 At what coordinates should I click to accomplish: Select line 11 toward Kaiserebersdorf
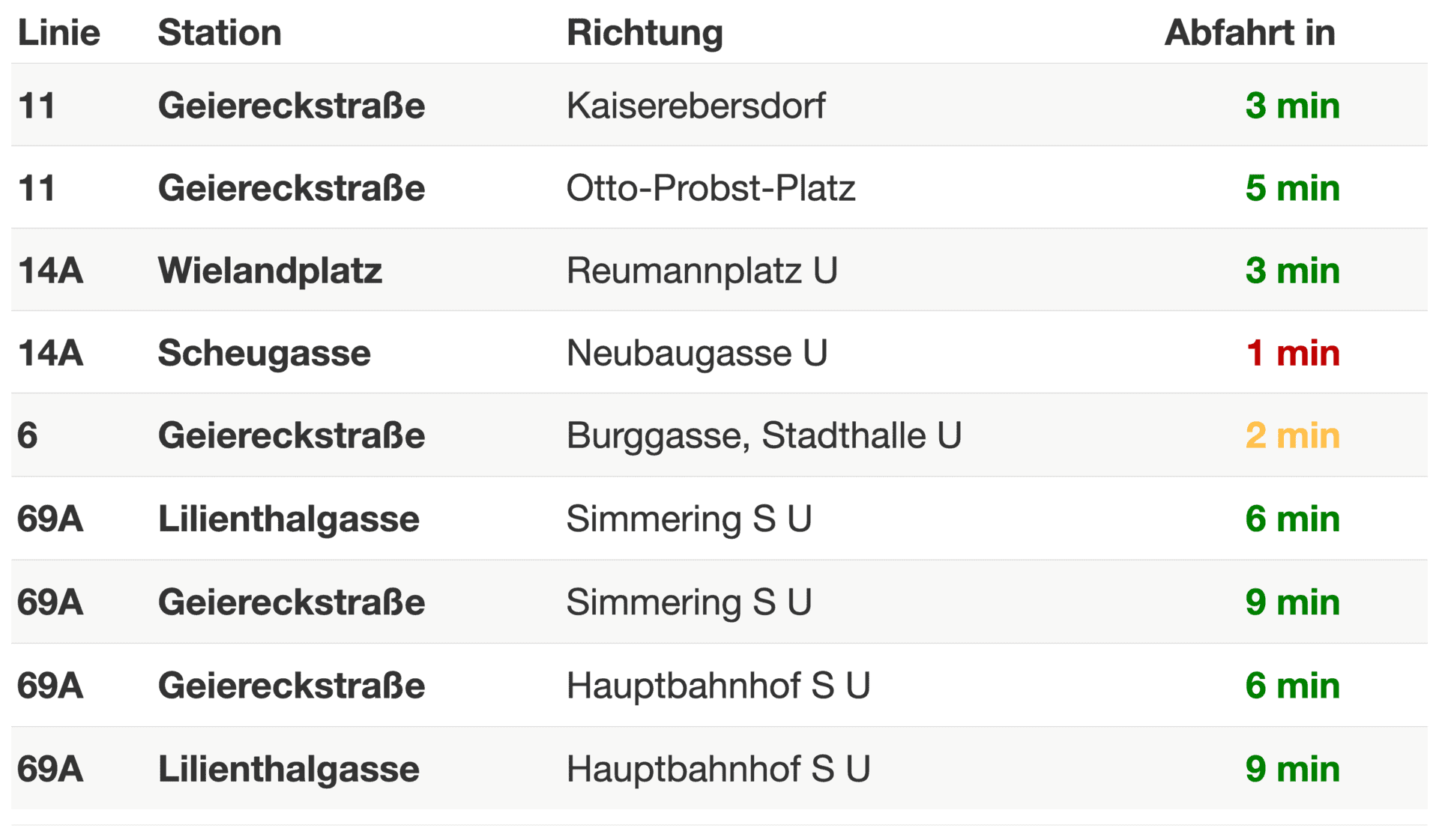pos(719,105)
